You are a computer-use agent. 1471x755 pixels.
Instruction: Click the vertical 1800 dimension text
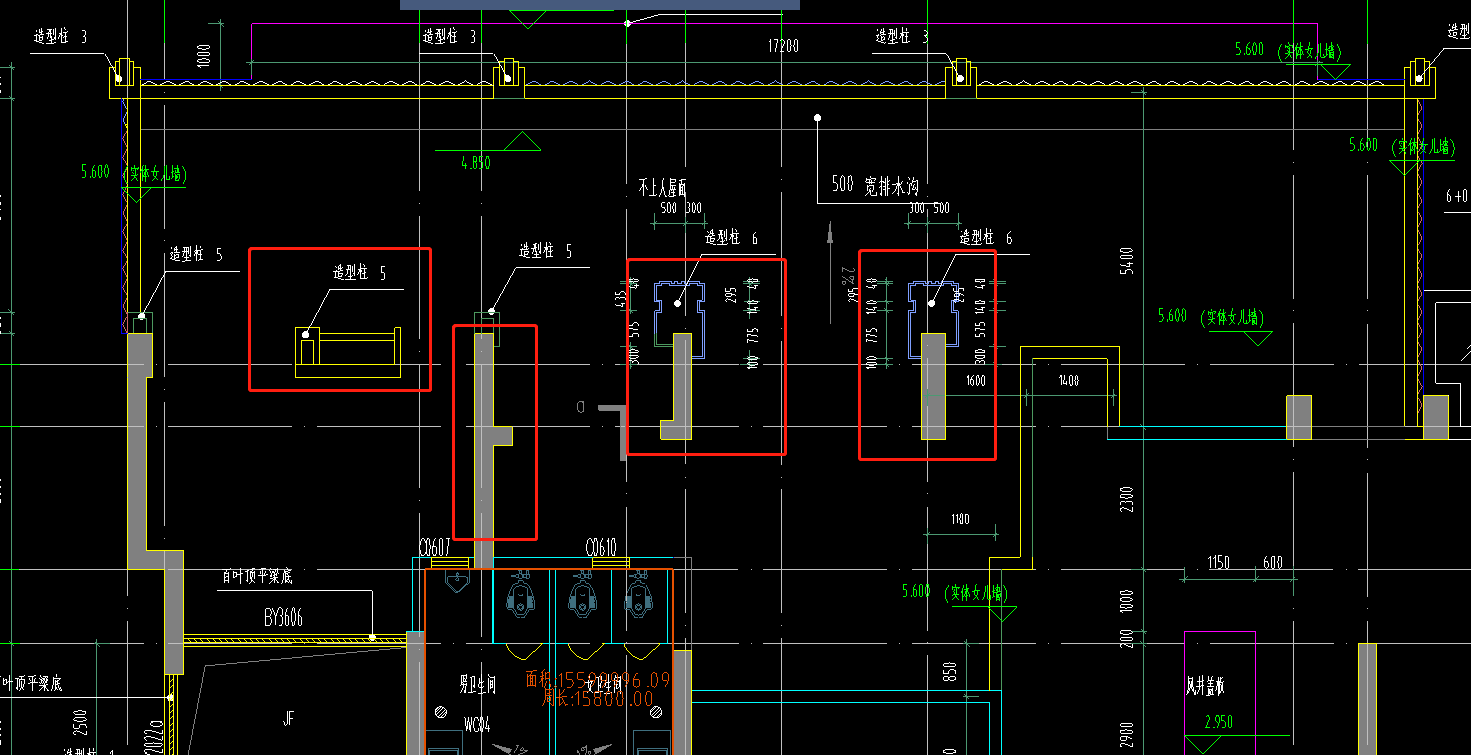pos(1127,603)
